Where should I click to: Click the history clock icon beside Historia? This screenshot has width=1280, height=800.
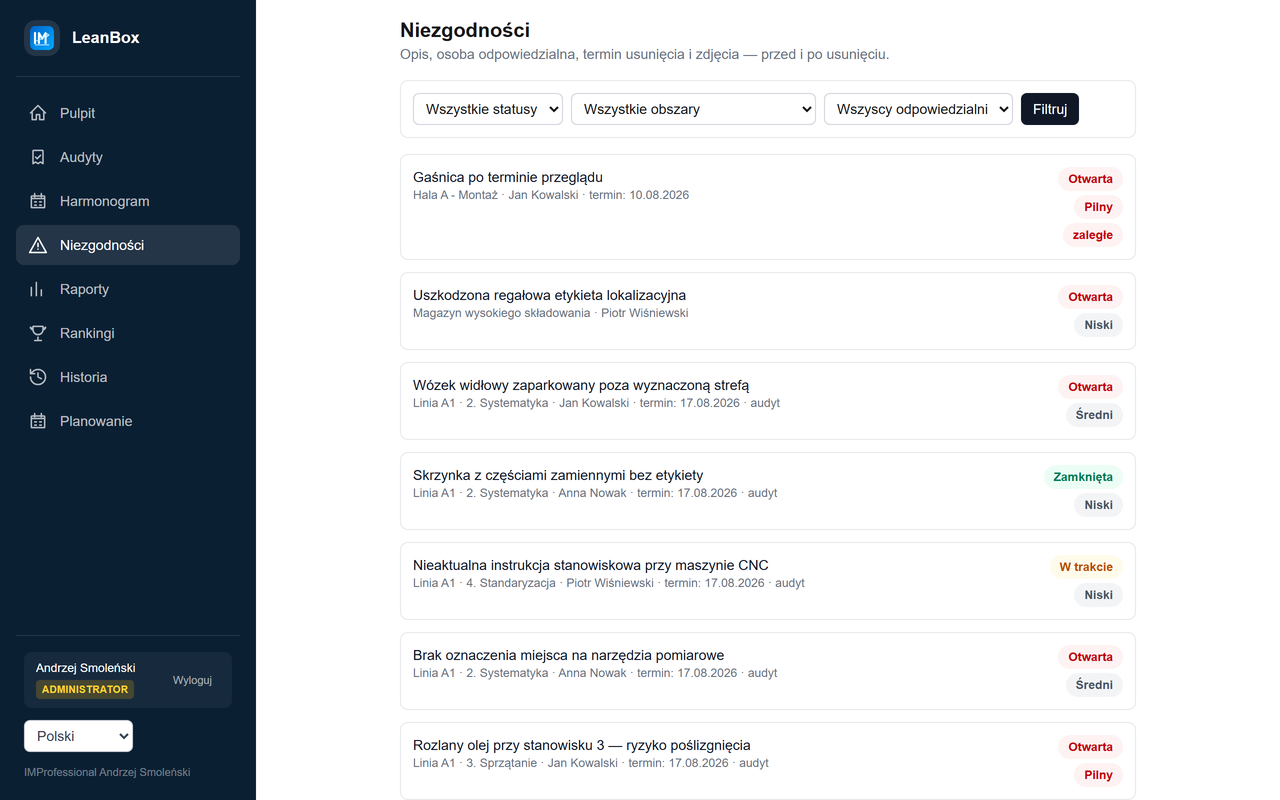click(38, 377)
